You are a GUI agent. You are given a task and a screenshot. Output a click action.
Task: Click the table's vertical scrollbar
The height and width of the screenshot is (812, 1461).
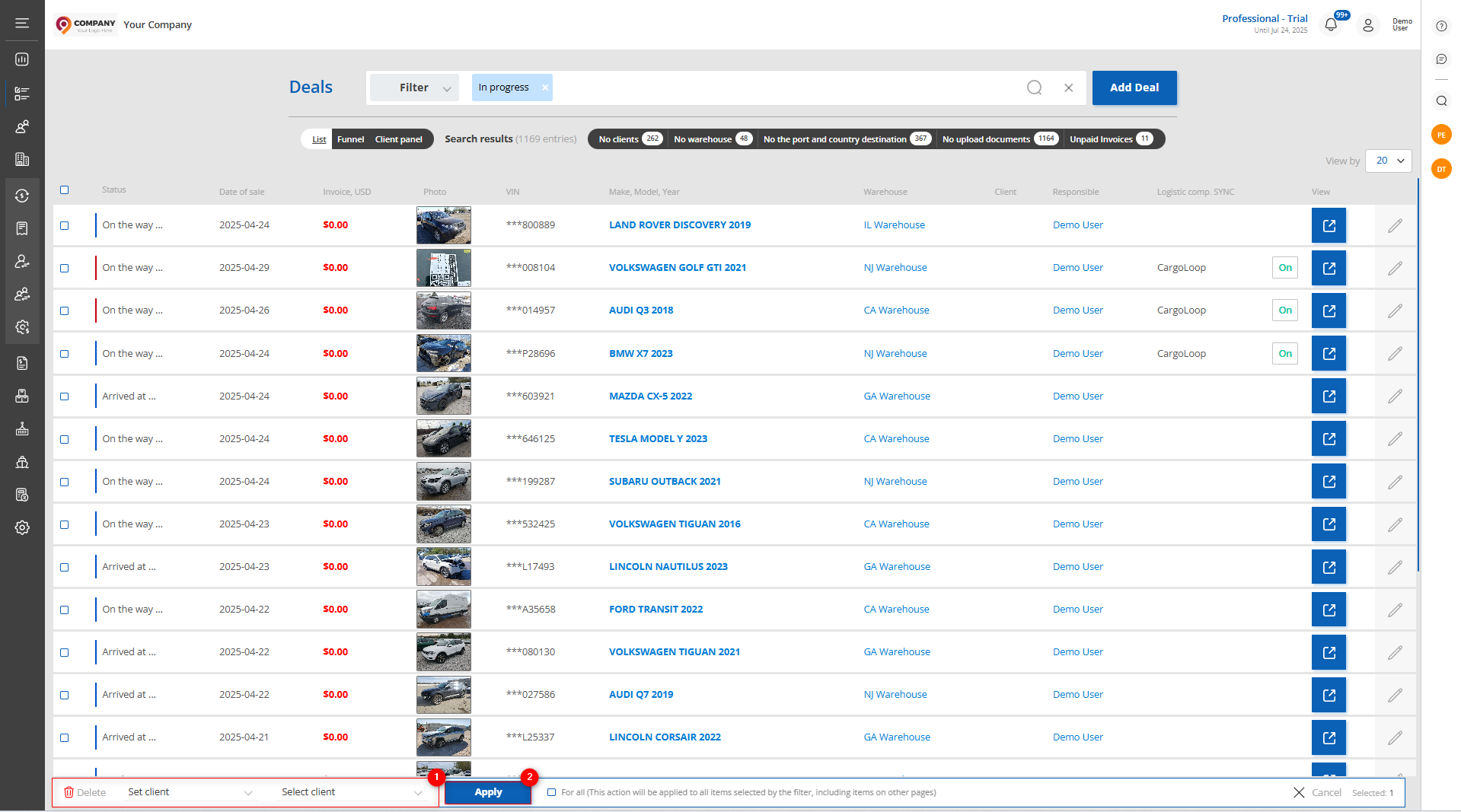click(x=1418, y=374)
